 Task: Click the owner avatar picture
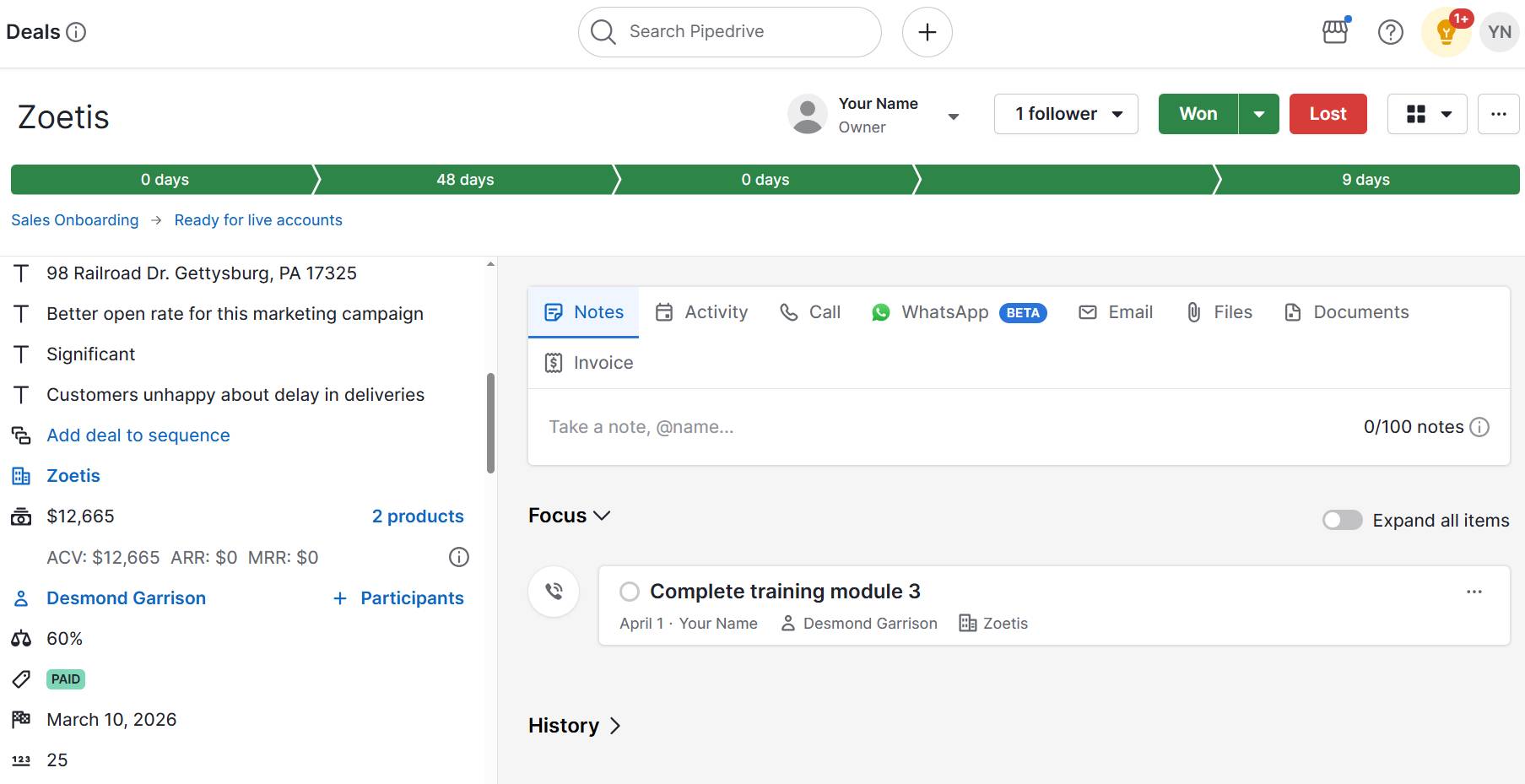click(x=808, y=114)
